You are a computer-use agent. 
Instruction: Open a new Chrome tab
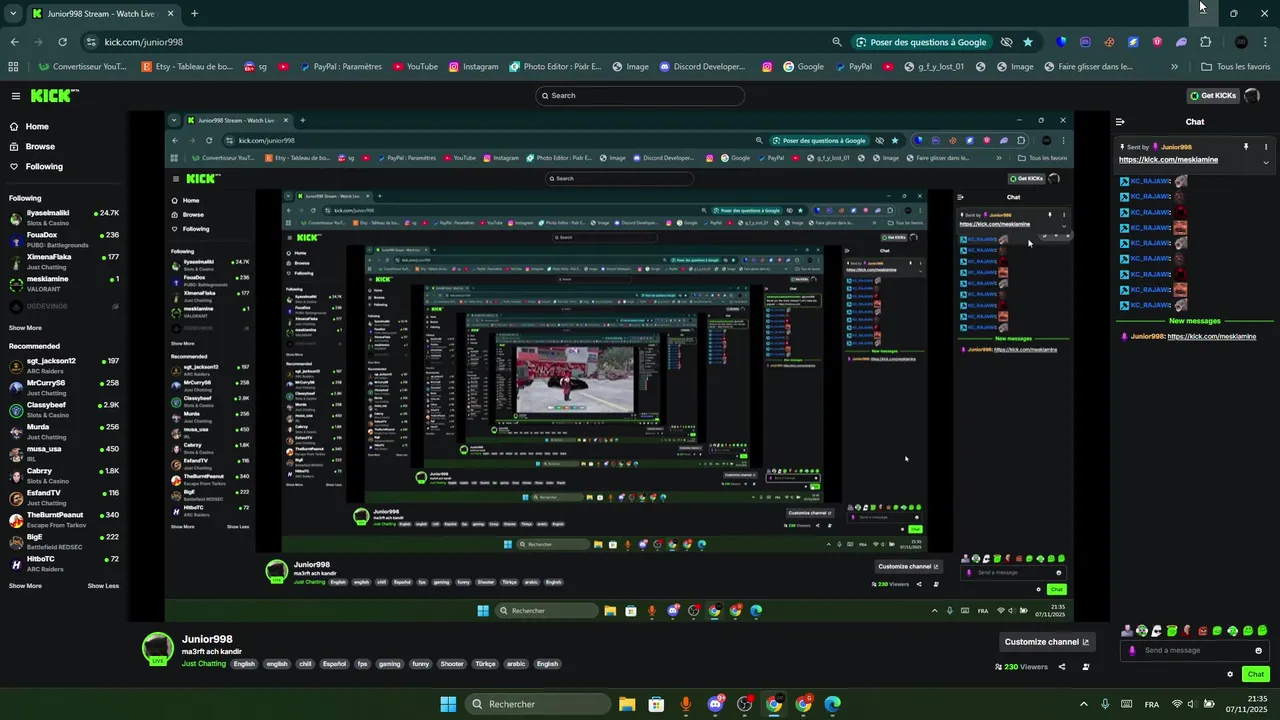(x=194, y=14)
